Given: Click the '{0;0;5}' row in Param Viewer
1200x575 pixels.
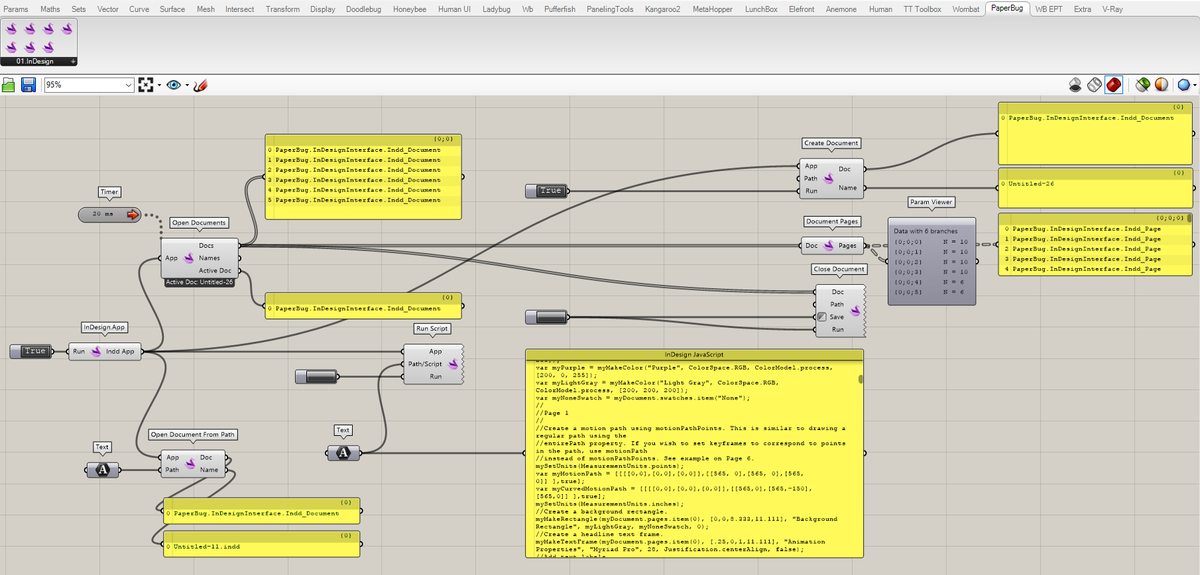Looking at the screenshot, I should click(930, 291).
